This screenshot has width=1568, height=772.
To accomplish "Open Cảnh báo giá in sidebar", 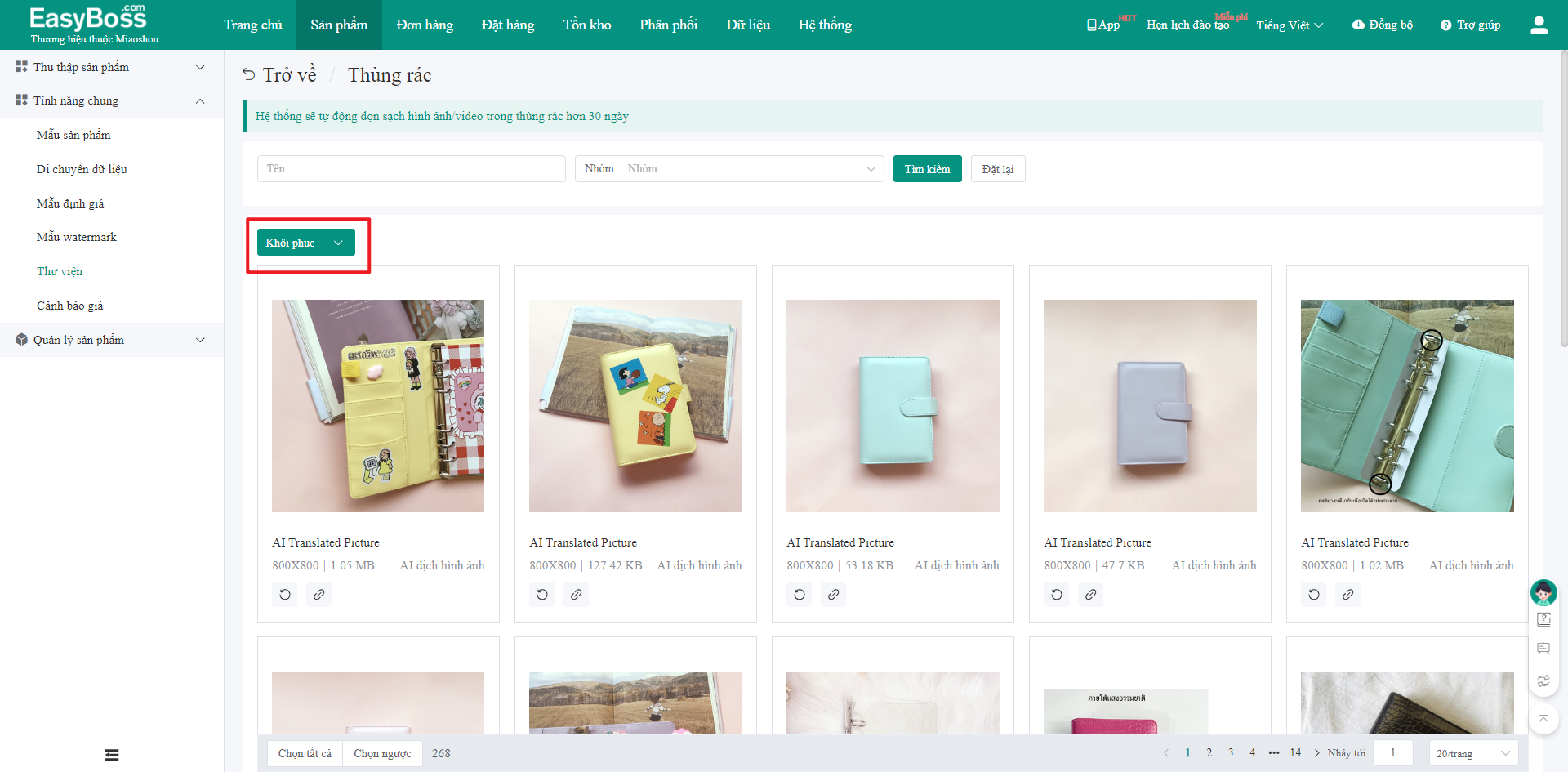I will tap(69, 306).
